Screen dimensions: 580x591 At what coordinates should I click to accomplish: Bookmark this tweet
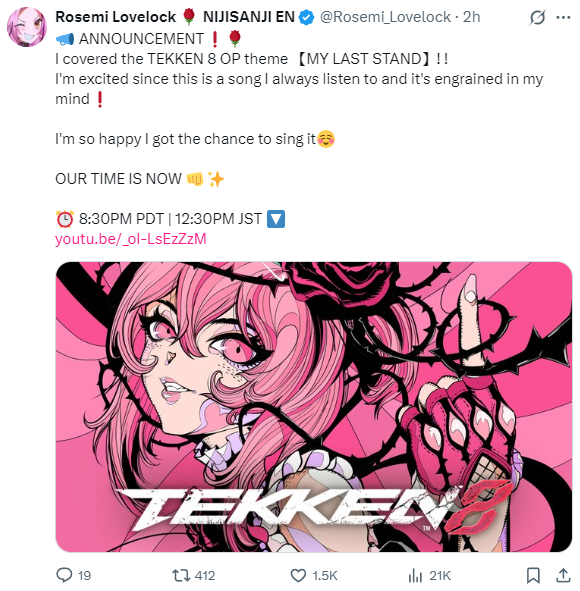[533, 576]
